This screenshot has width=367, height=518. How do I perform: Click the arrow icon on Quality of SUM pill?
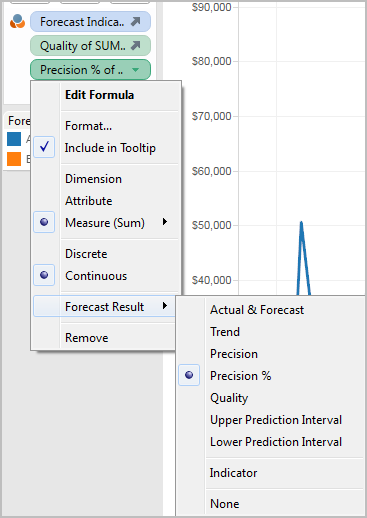tap(136, 45)
